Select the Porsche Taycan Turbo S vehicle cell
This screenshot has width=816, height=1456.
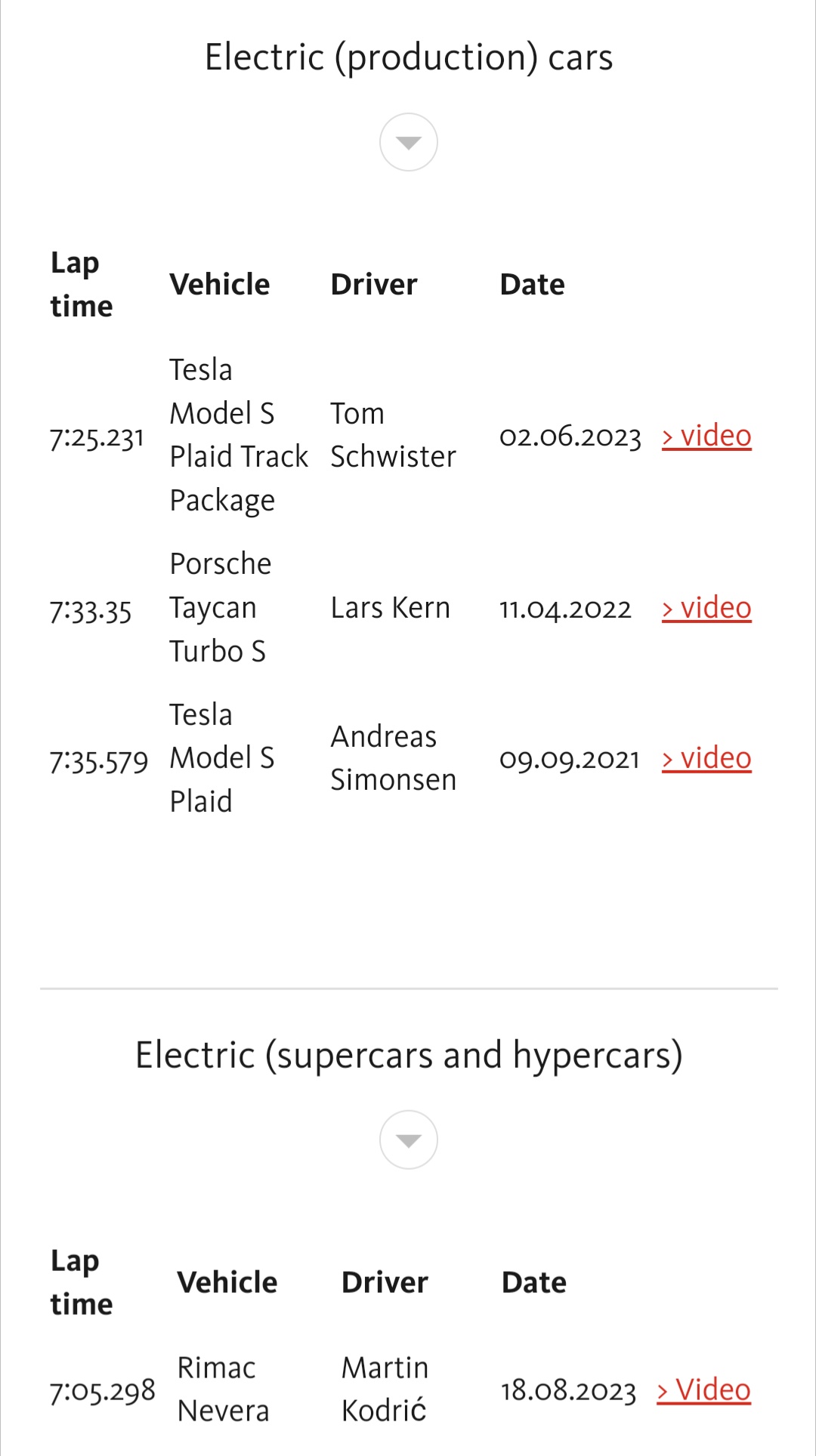[x=220, y=608]
